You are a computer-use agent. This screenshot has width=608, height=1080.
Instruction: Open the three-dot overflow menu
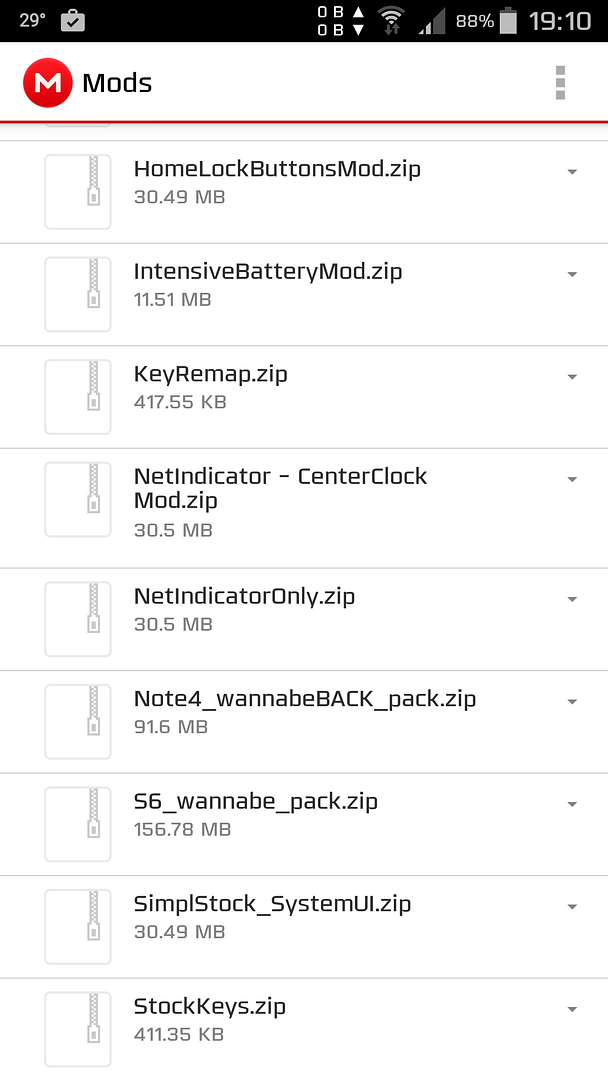click(x=560, y=83)
